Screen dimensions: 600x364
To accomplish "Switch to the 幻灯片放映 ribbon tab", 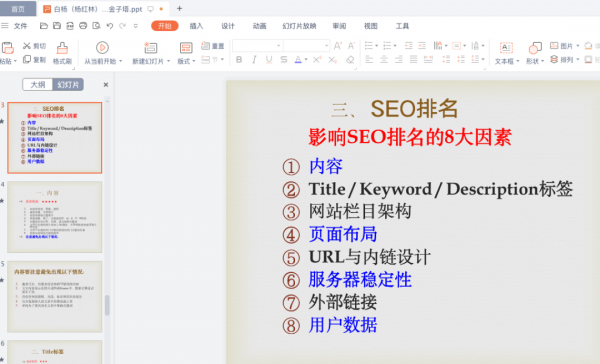I will click(299, 26).
